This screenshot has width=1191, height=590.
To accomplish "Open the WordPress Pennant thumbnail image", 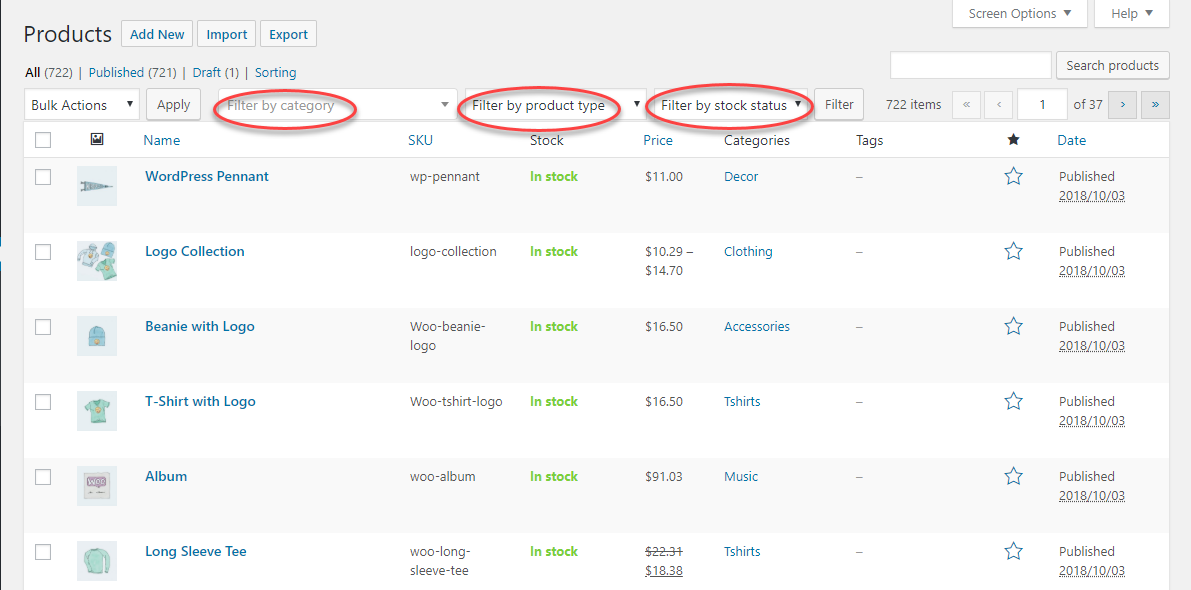I will coord(96,186).
